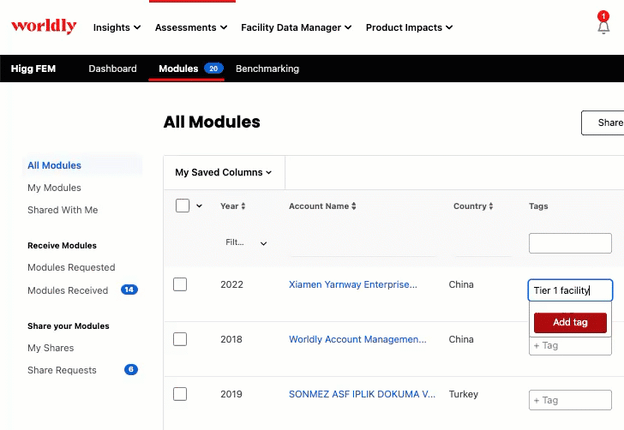The width and height of the screenshot is (624, 430).
Task: Toggle the select-all checkbox in header
Action: point(182,206)
